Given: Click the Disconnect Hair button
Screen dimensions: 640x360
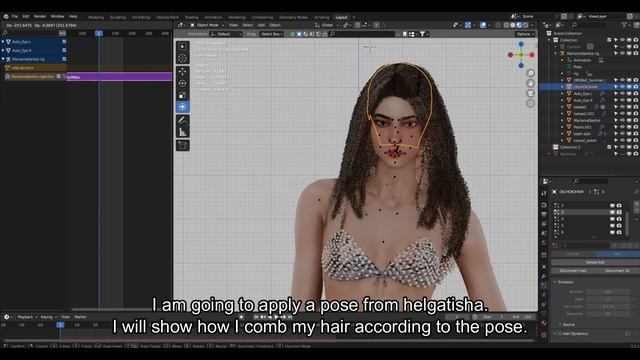Looking at the screenshot, I should (x=573, y=271).
